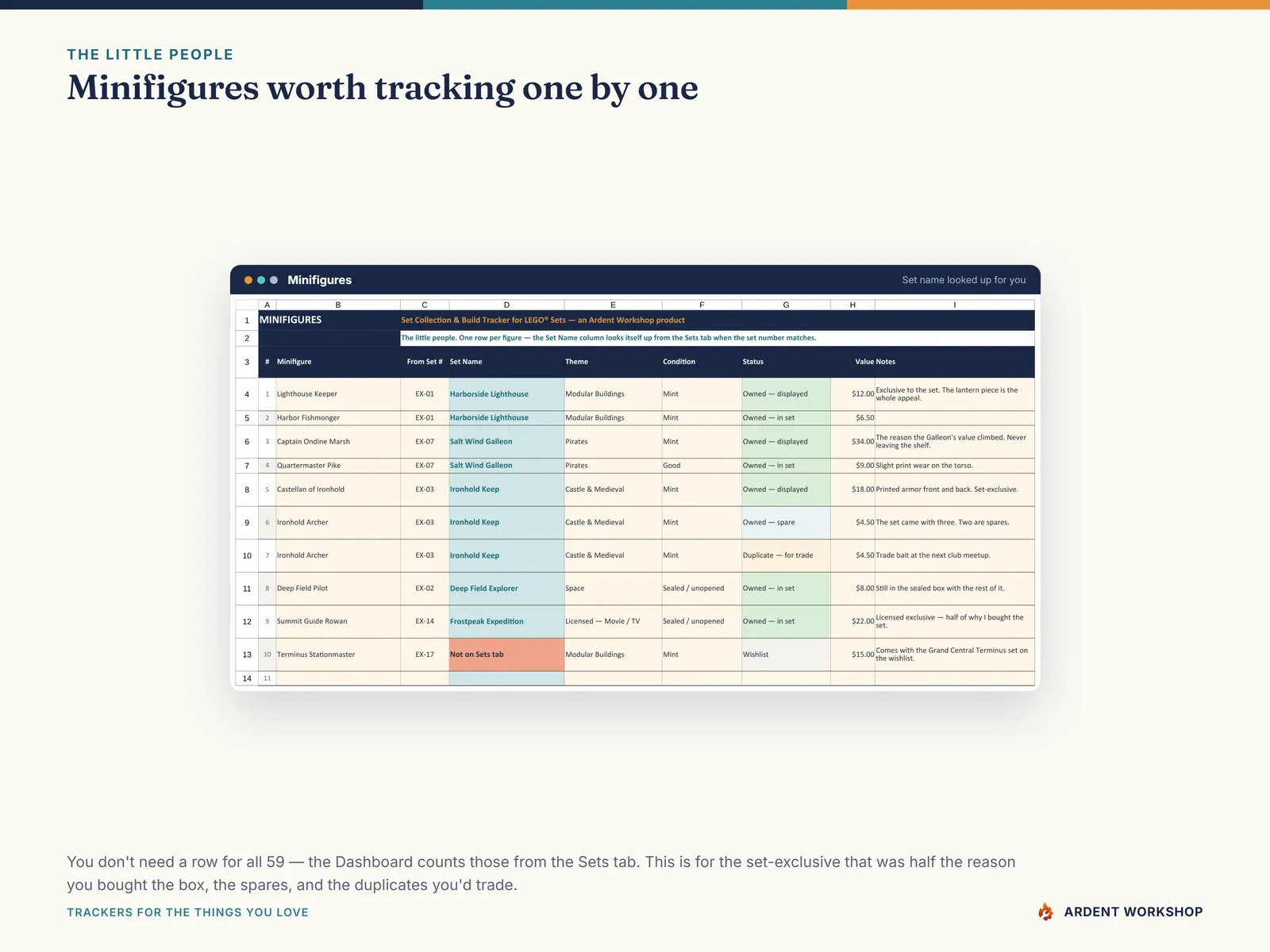Click the 'Licensed — Movie / TV' theme cell
Viewport: 1270px width, 952px height.
tap(613, 621)
